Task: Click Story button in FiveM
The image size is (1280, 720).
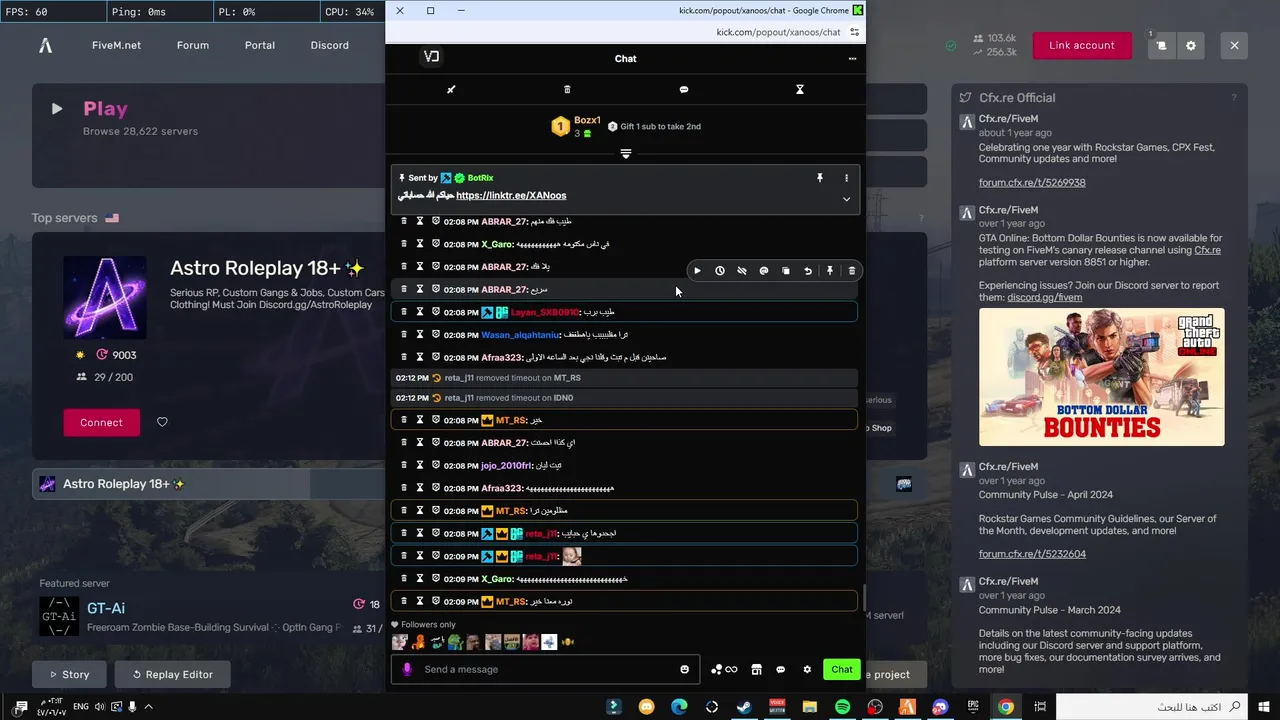Action: tap(68, 674)
